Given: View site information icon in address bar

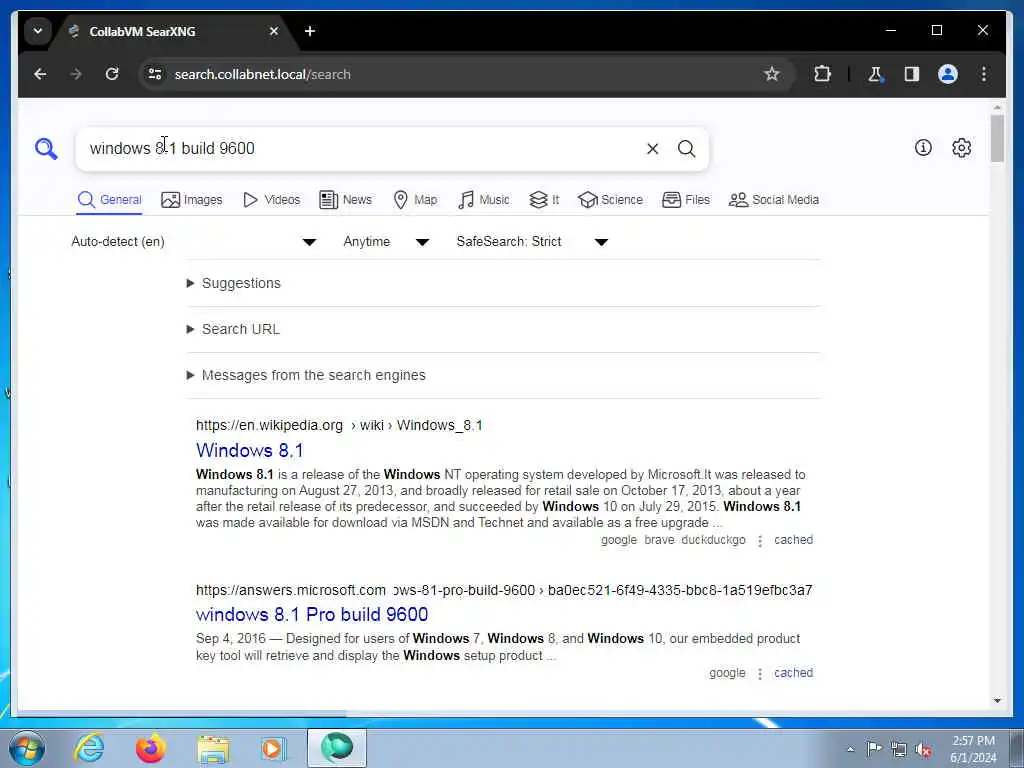Looking at the screenshot, I should [155, 74].
